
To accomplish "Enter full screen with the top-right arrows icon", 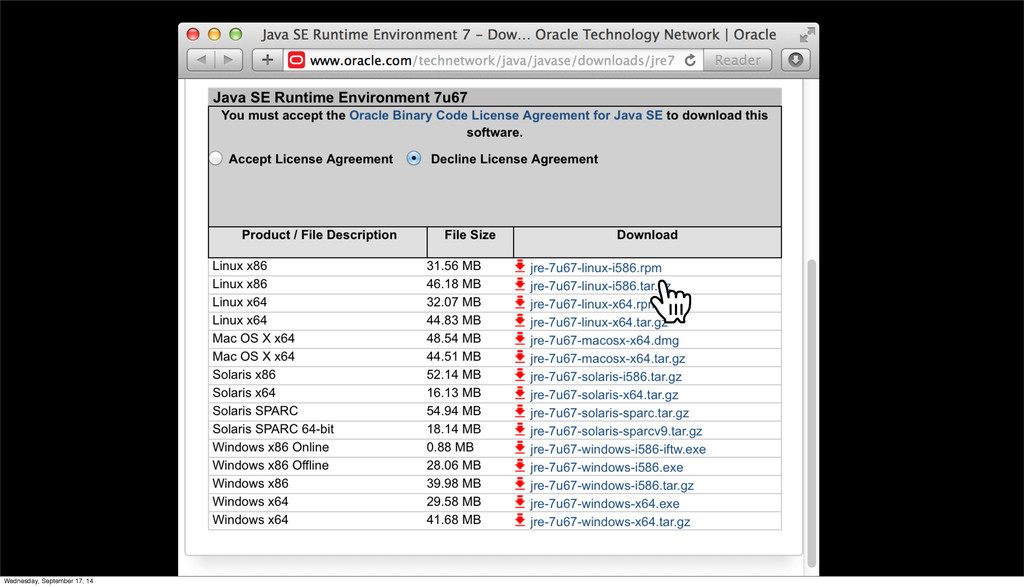I will coord(807,34).
